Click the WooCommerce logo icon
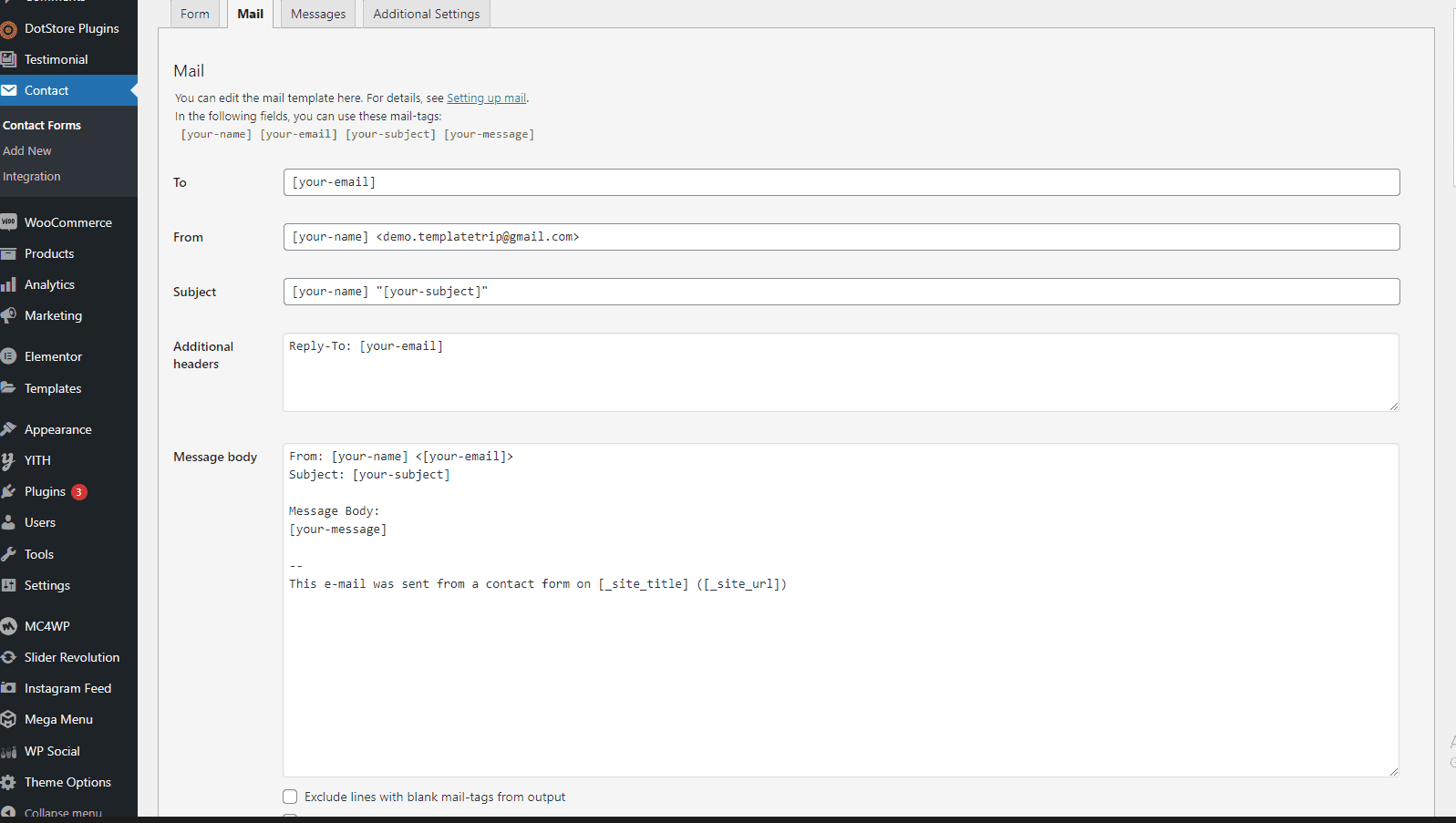Screen dimensions: 1456x823 pyautogui.click(x=8, y=221)
